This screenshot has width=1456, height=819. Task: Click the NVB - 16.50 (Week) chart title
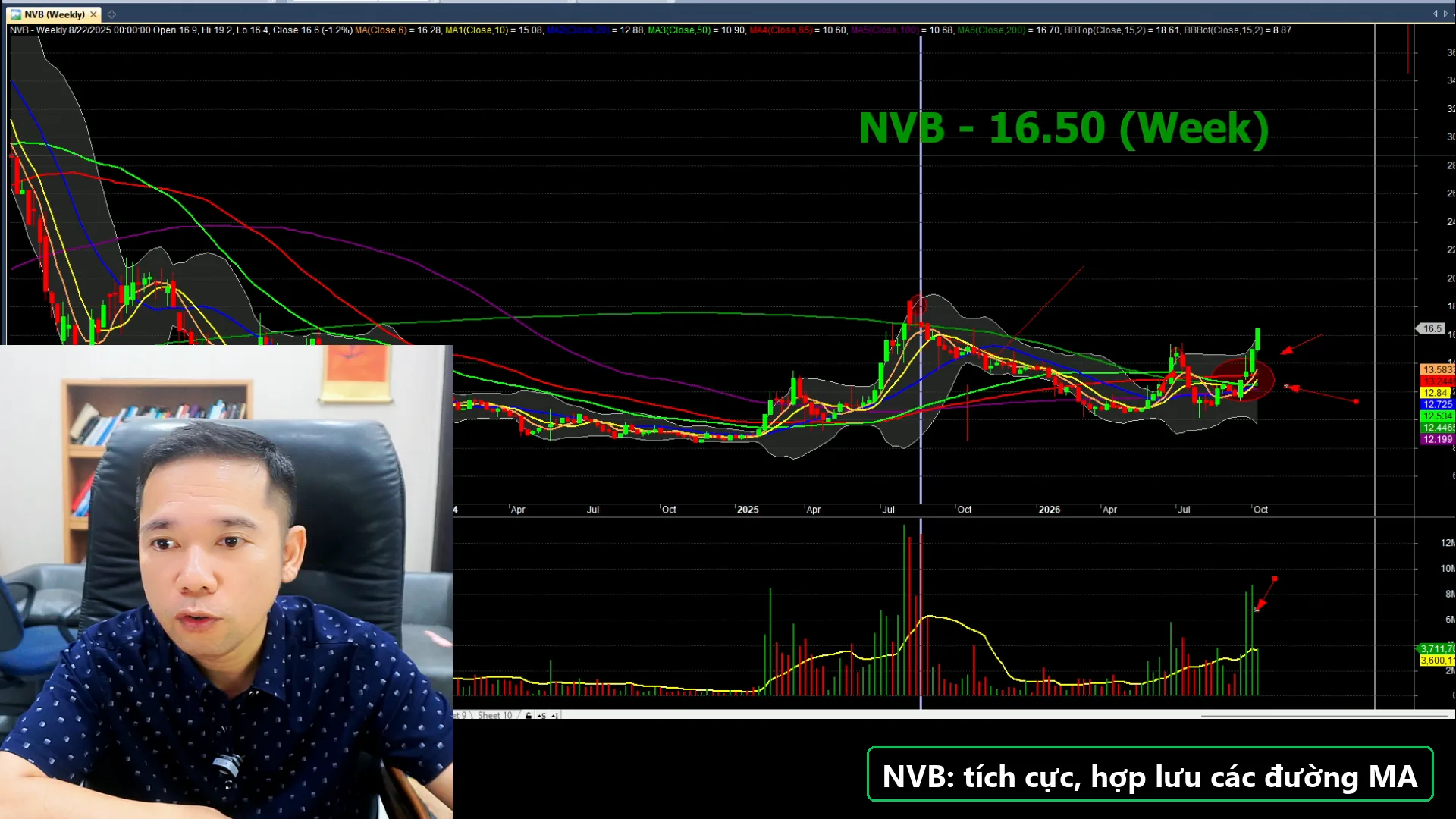(1063, 127)
